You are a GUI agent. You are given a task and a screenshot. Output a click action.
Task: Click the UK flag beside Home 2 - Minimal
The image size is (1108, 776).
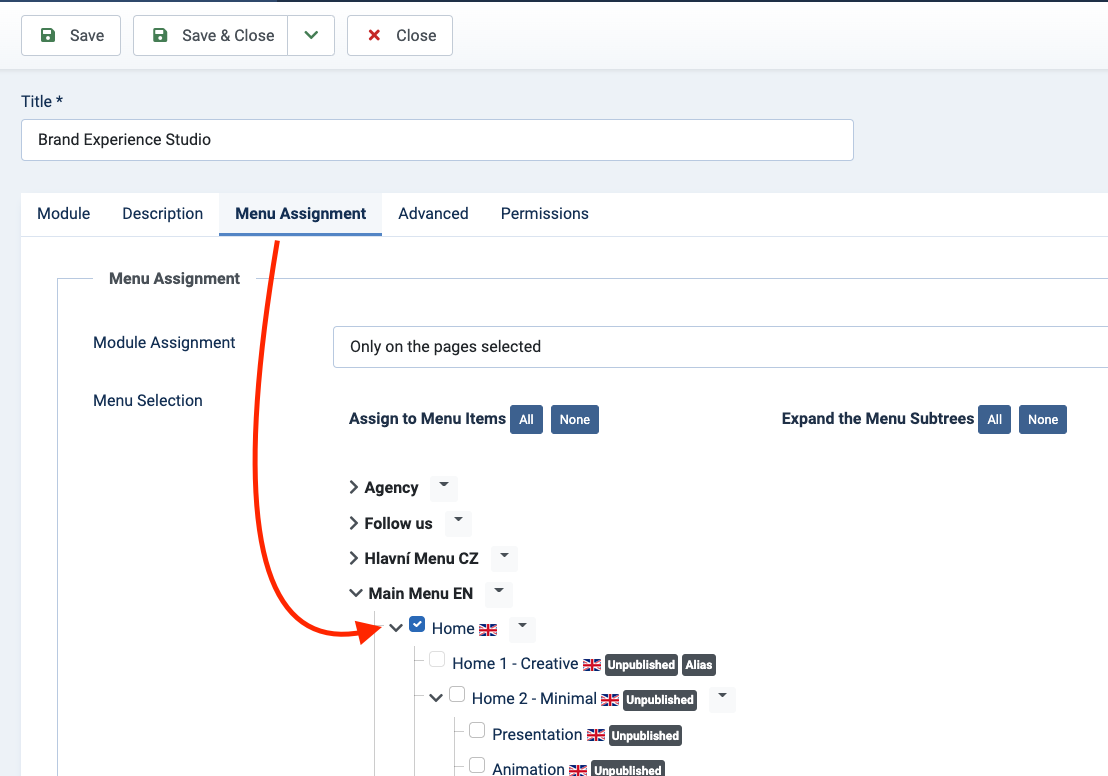(x=610, y=700)
